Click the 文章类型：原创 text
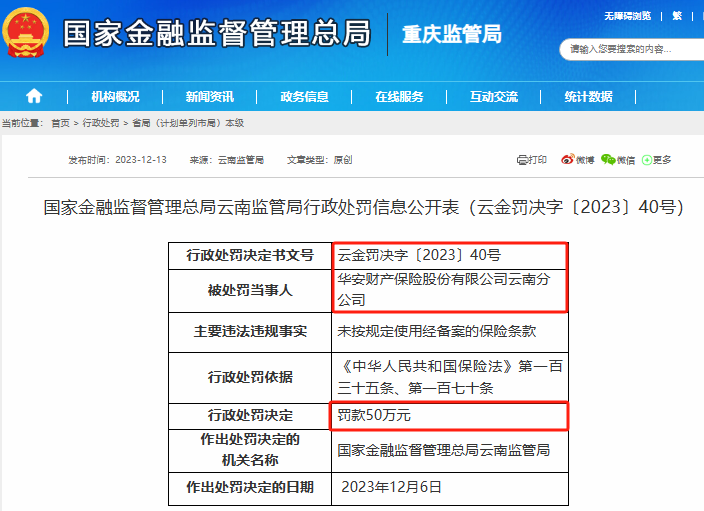The width and height of the screenshot is (704, 511). click(x=320, y=160)
